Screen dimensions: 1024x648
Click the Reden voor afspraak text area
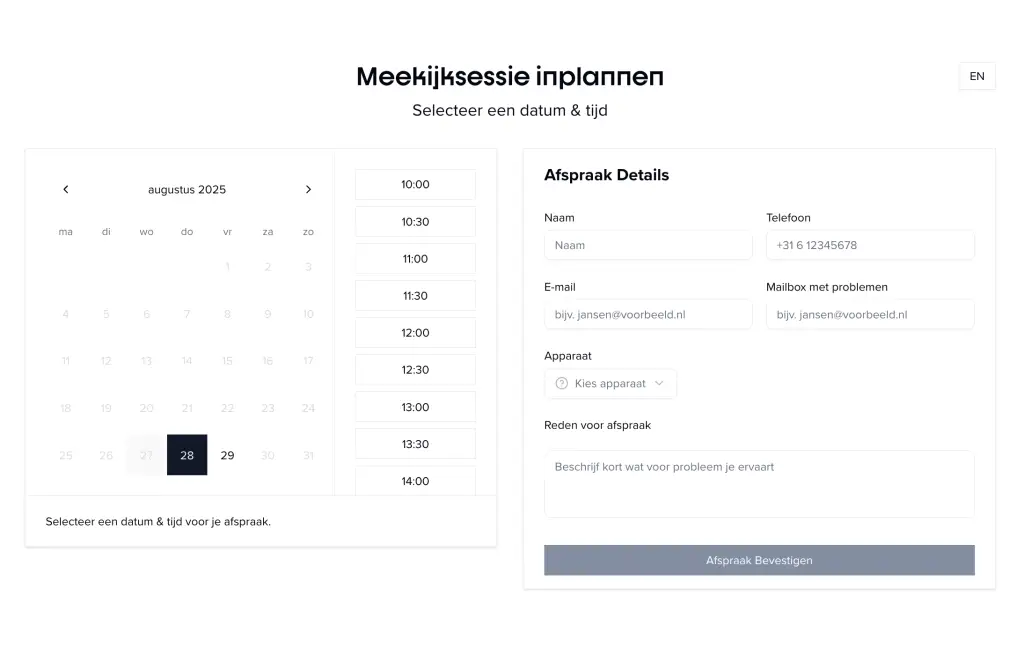click(759, 484)
